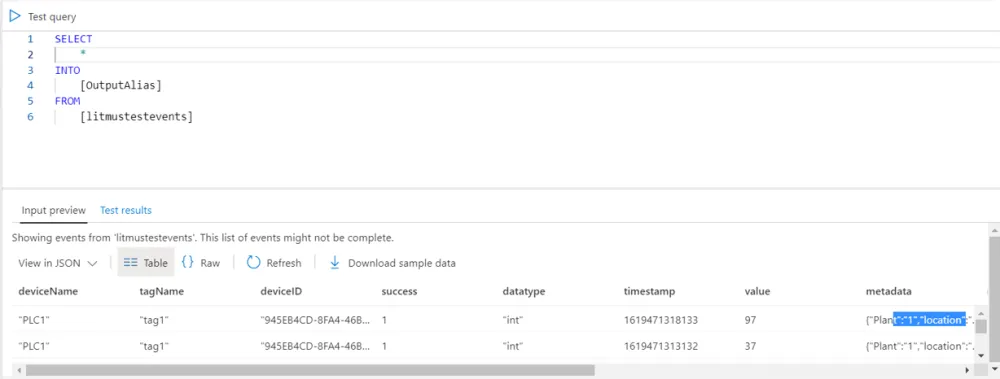
Task: Place cursor on the asterisk in line 2
Action: coord(83,54)
